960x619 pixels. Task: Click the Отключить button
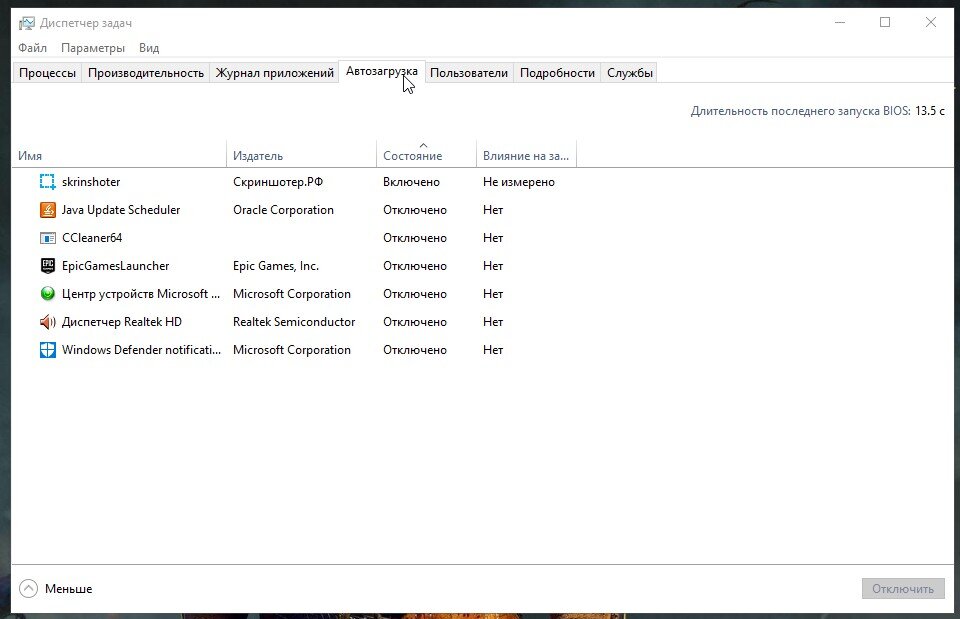[x=903, y=589]
